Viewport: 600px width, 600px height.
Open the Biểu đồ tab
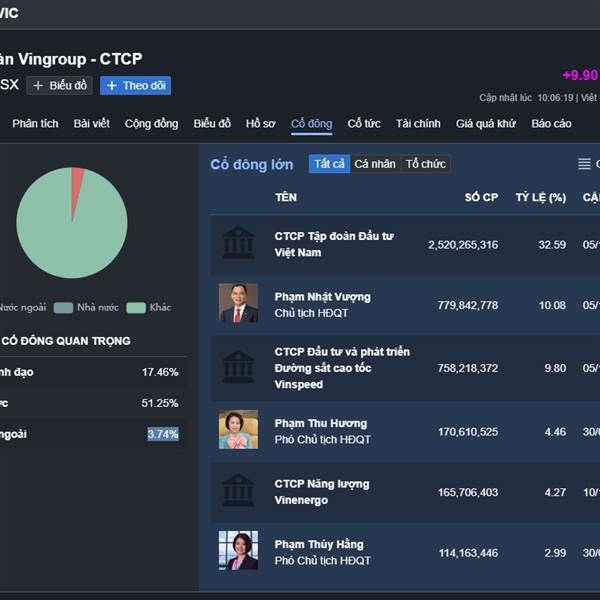(212, 124)
